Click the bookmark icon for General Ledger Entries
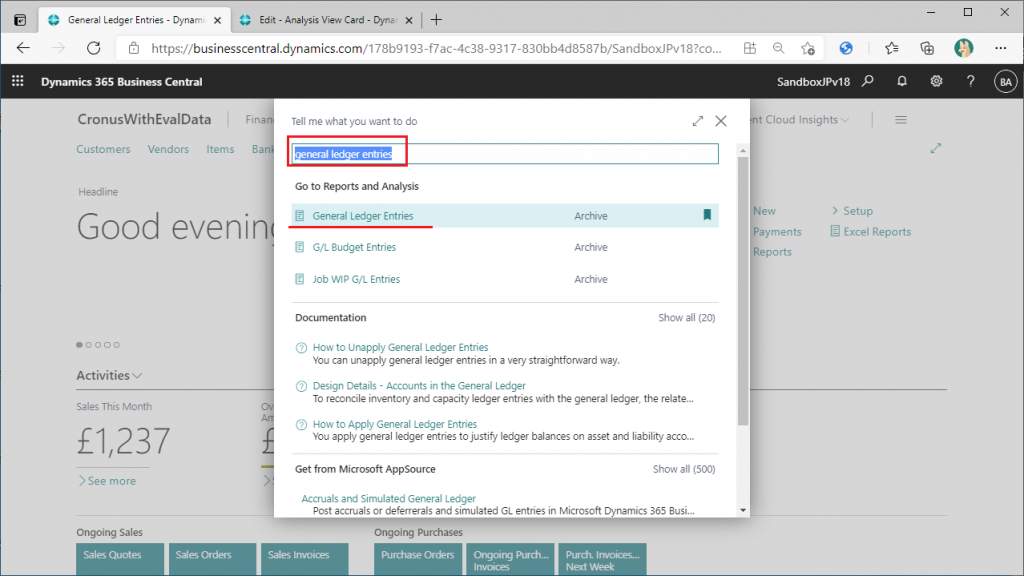 click(x=707, y=215)
